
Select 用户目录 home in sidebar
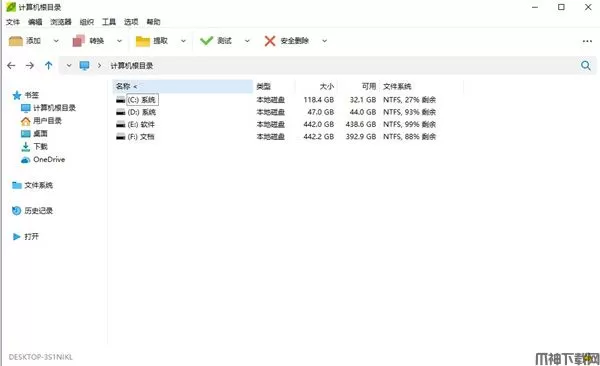pos(41,121)
